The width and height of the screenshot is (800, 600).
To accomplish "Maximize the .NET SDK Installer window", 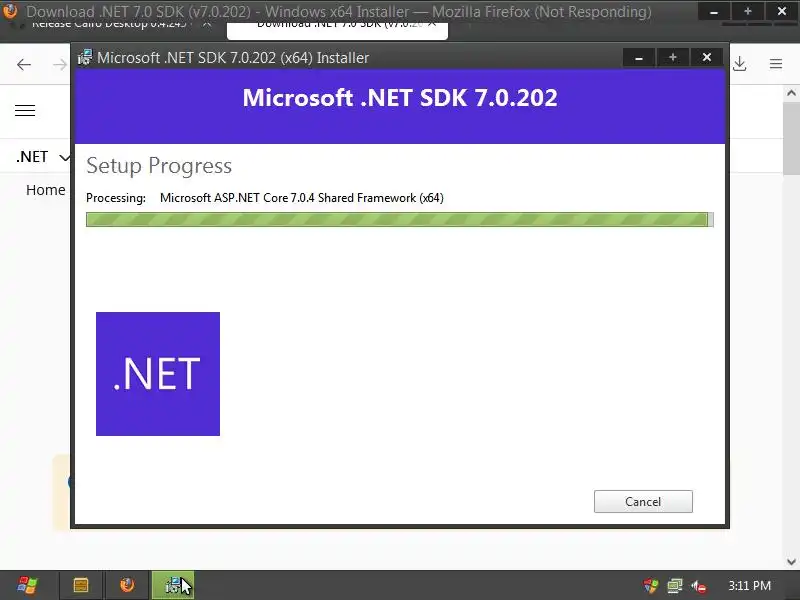I will [x=672, y=58].
